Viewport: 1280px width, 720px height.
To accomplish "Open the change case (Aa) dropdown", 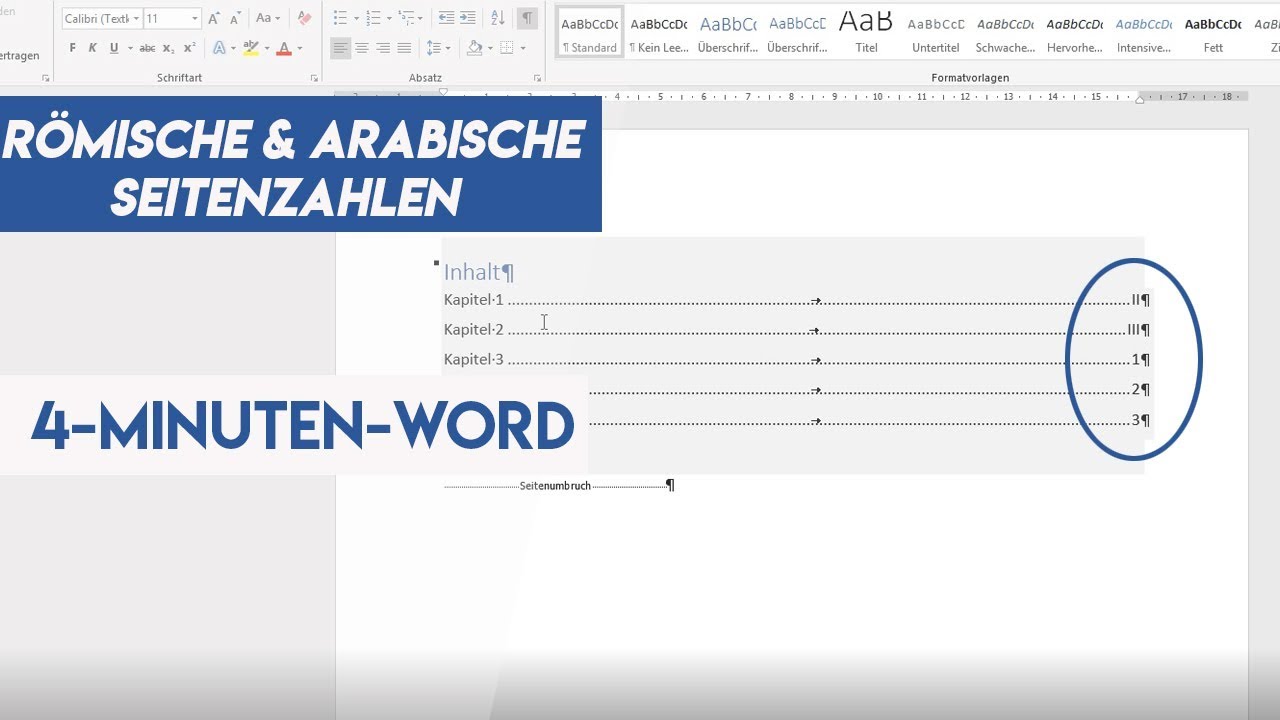I will (x=267, y=18).
